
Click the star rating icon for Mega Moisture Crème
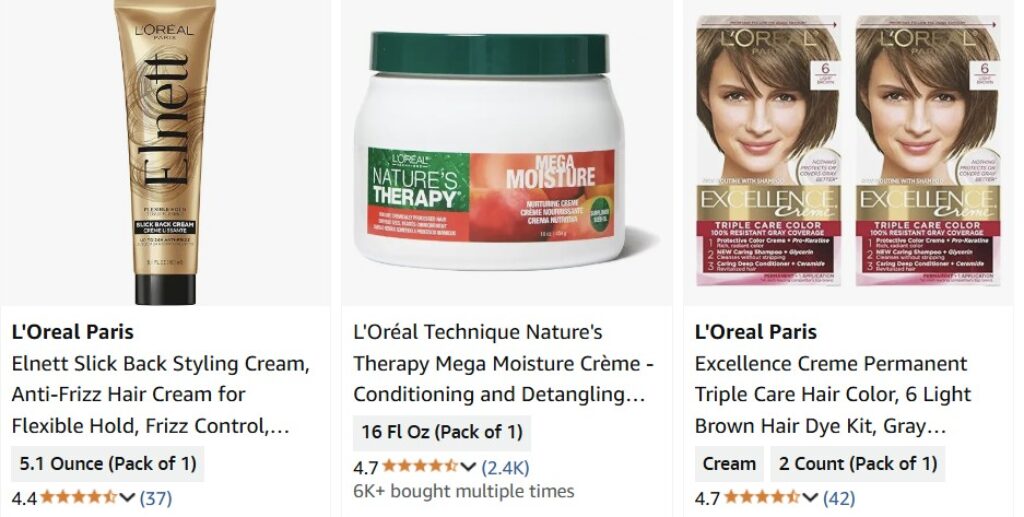coord(421,467)
